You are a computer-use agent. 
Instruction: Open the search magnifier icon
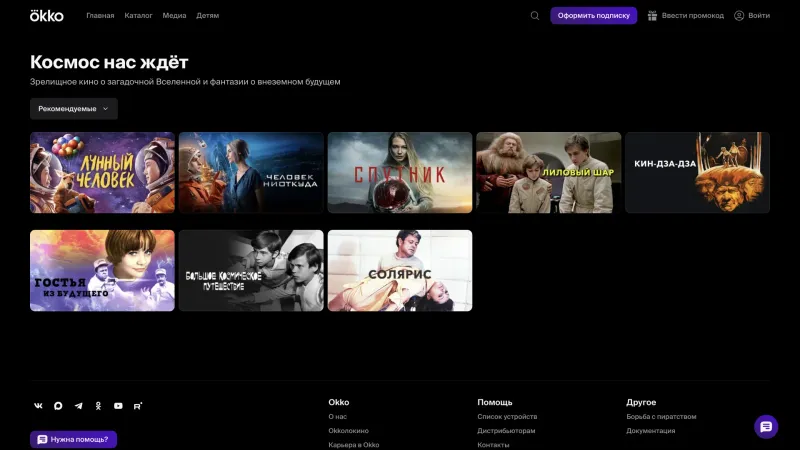pyautogui.click(x=535, y=16)
